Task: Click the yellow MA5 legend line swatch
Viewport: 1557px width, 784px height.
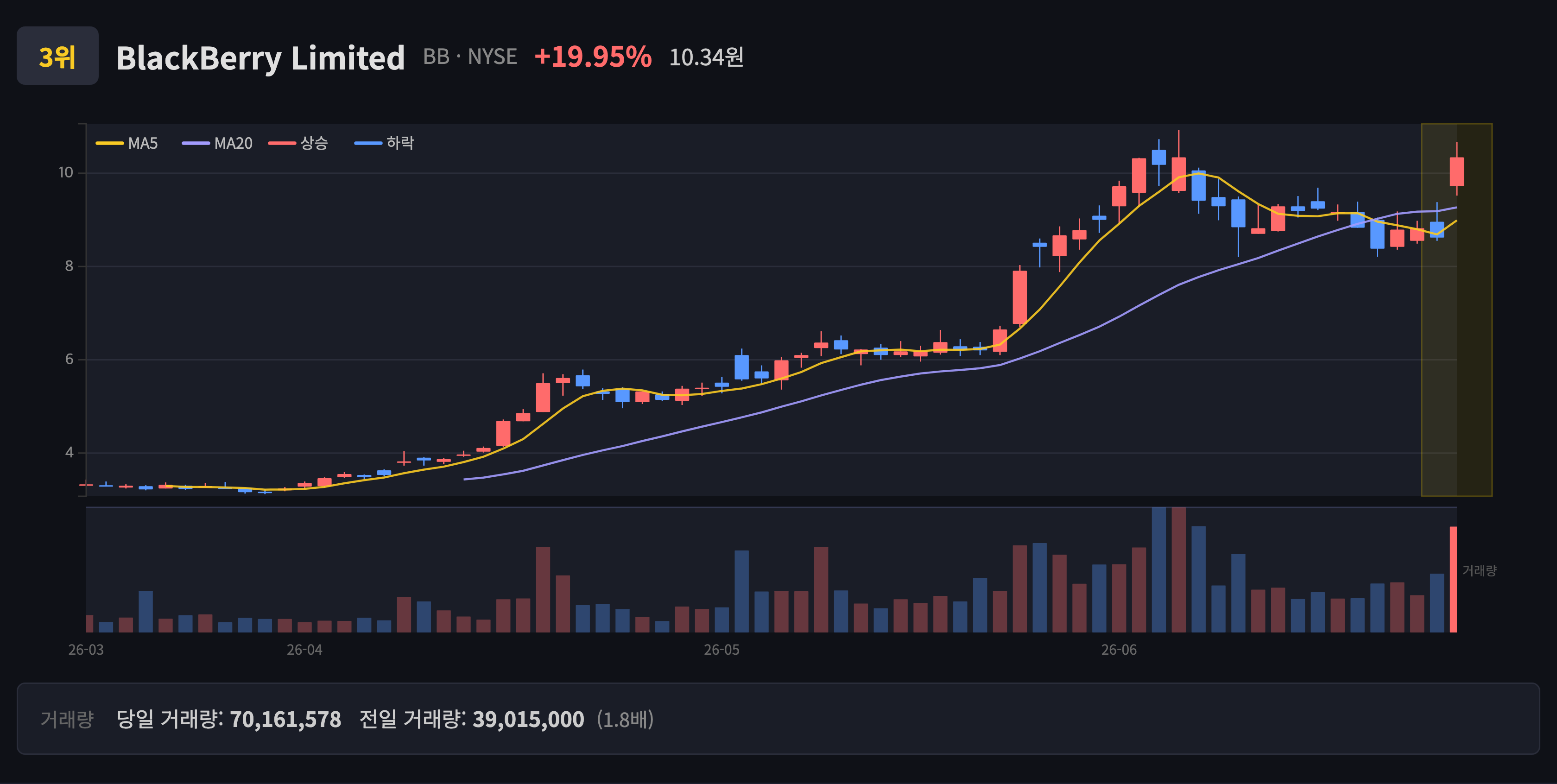Action: click(109, 143)
